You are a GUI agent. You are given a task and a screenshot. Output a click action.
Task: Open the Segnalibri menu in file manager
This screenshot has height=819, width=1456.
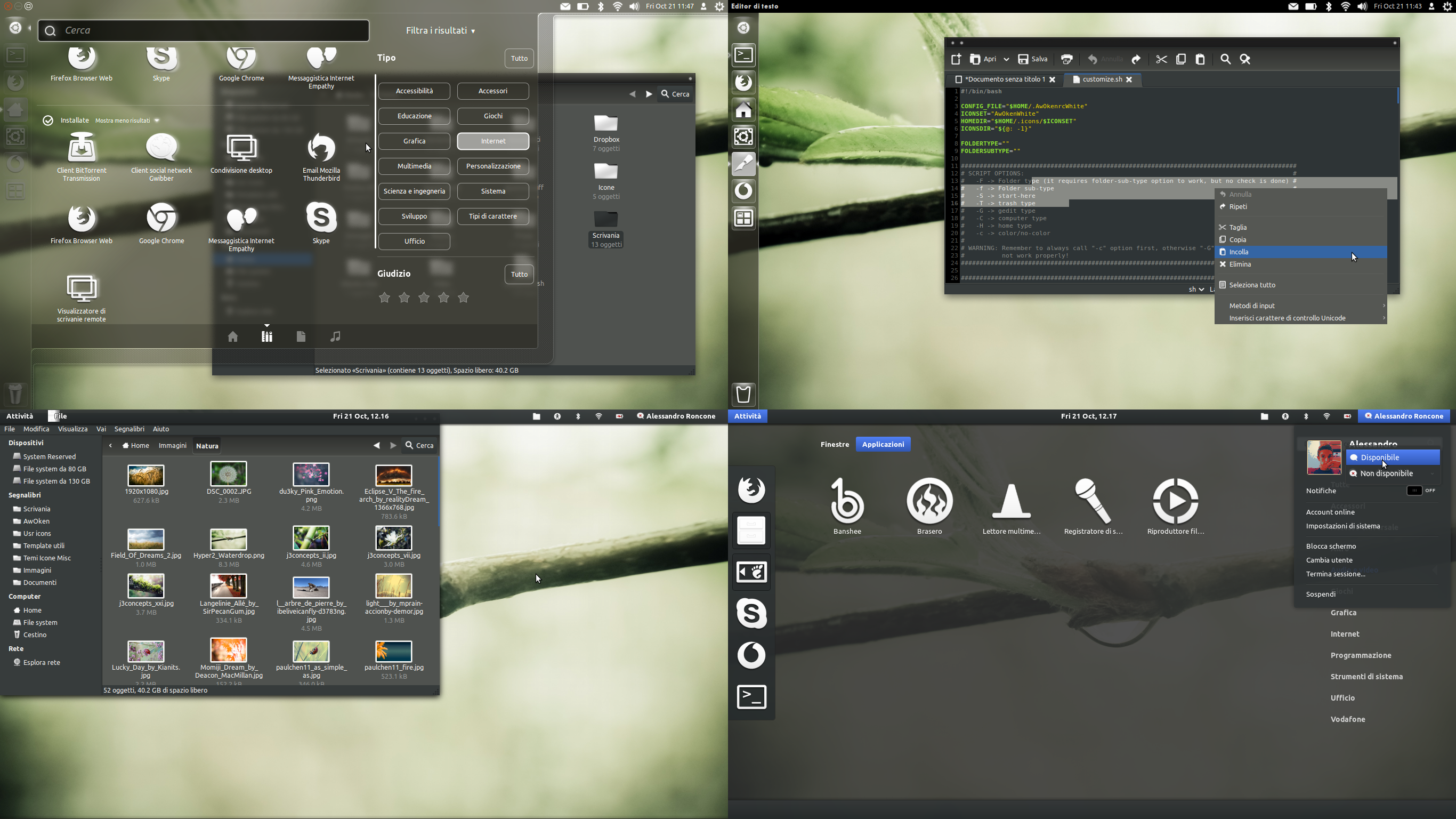click(130, 429)
